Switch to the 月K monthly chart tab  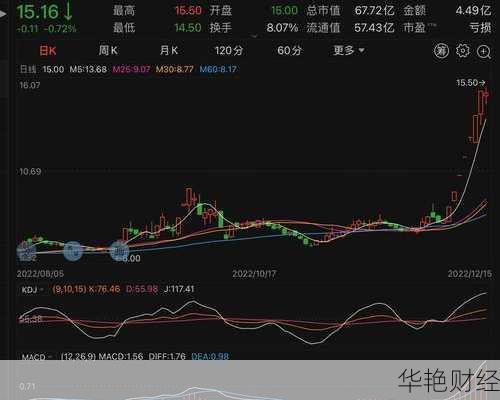pyautogui.click(x=169, y=51)
